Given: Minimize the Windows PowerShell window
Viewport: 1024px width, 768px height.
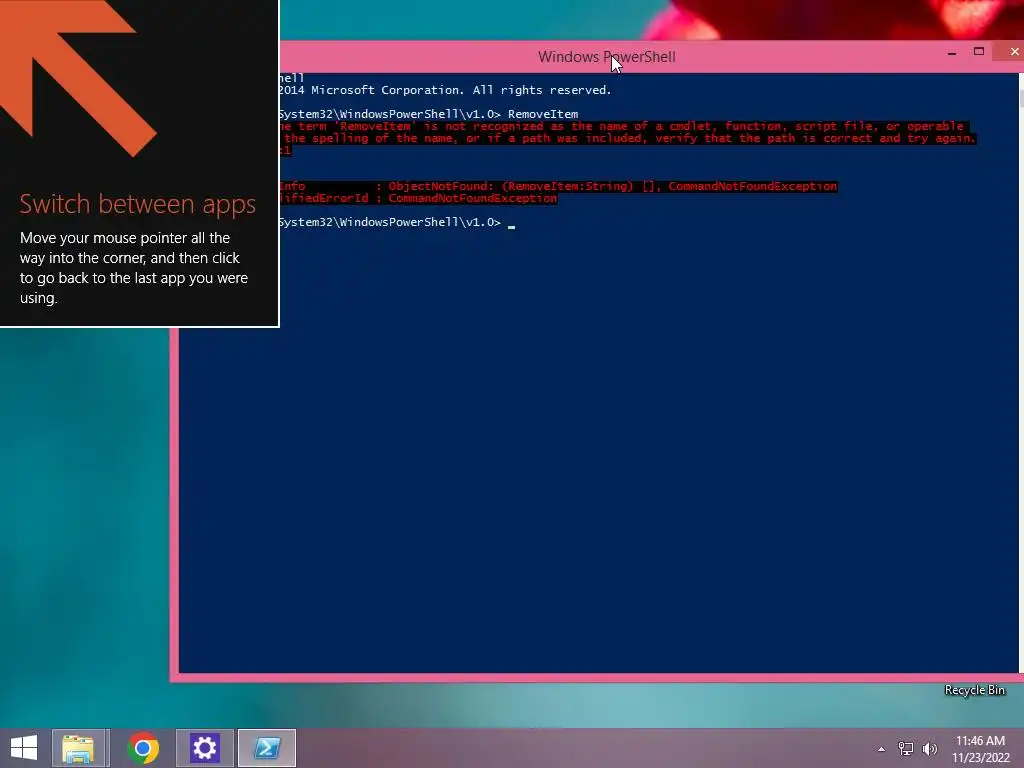Looking at the screenshot, I should pyautogui.click(x=952, y=52).
